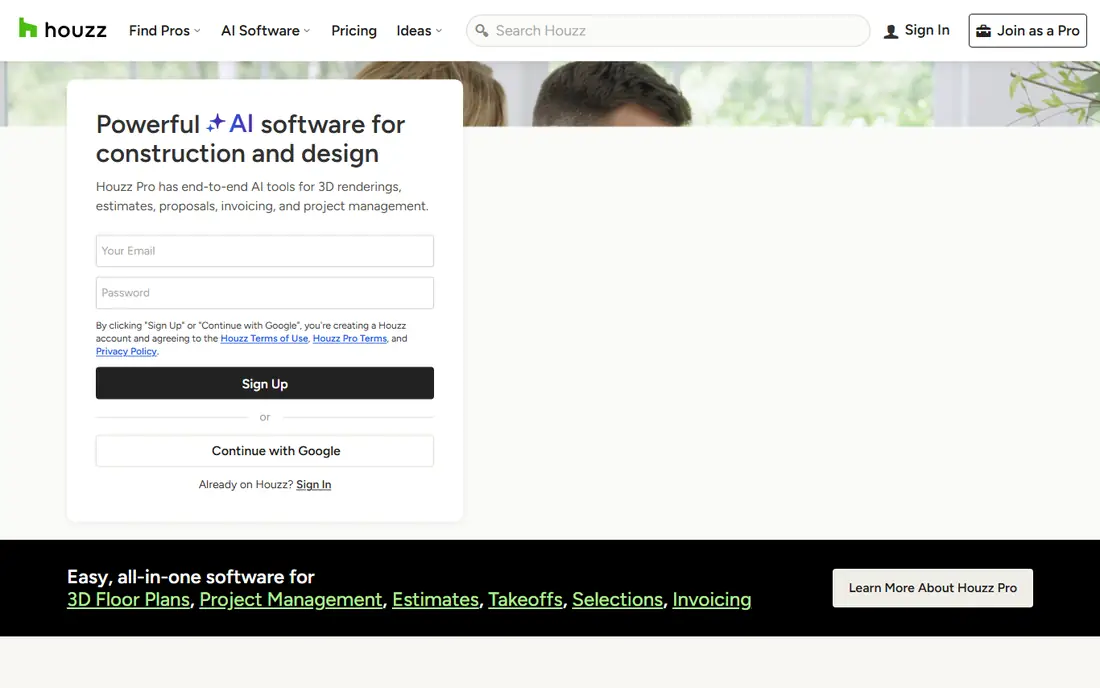Click the Join as a Pro button
The image size is (1100, 688).
[x=1028, y=31]
